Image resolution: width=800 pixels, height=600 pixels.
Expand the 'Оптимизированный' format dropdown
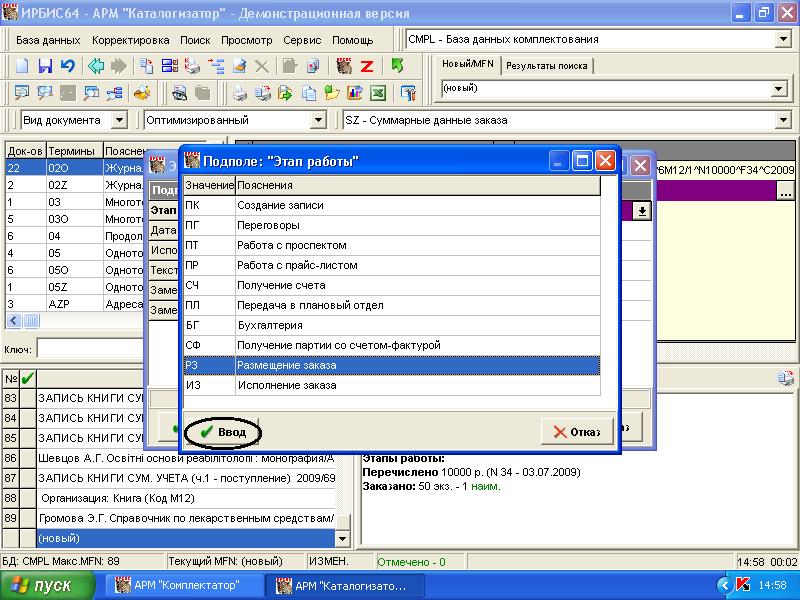click(318, 120)
